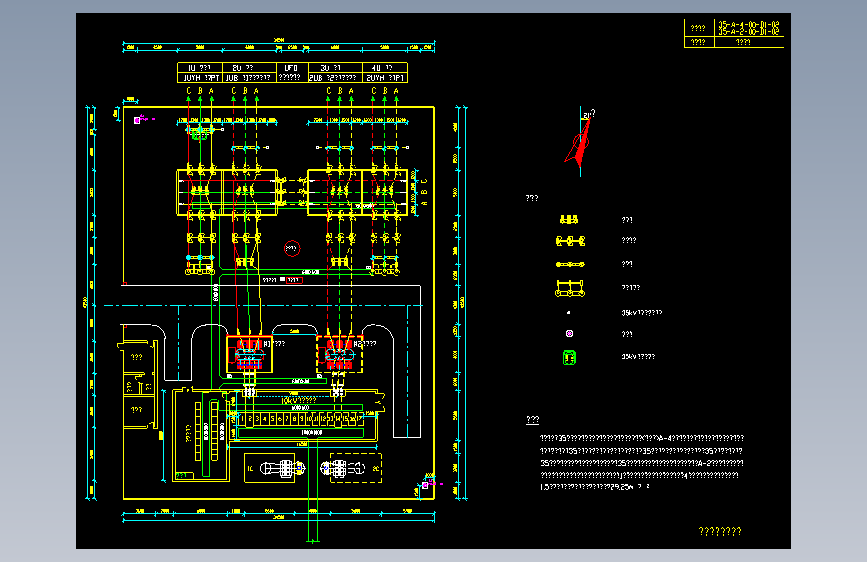This screenshot has height=562, width=867.
Task: Select the 4U header table cell
Action: pyautogui.click(x=385, y=68)
